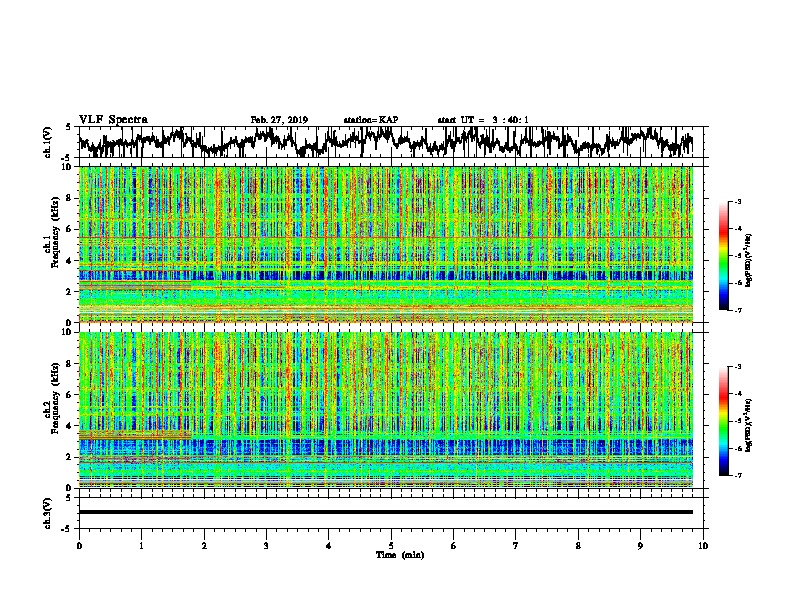792x612 pixels.
Task: Click the "-7" value on upper colorbar
Action: (x=738, y=310)
